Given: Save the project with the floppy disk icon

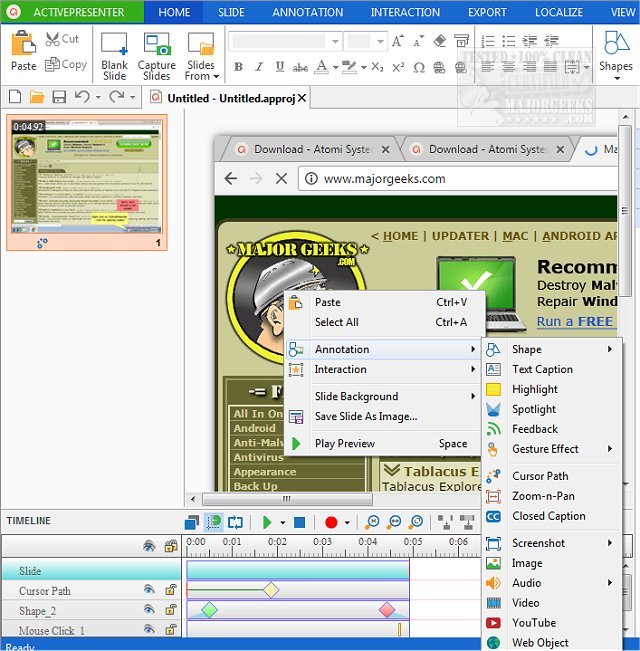Looking at the screenshot, I should (59, 97).
